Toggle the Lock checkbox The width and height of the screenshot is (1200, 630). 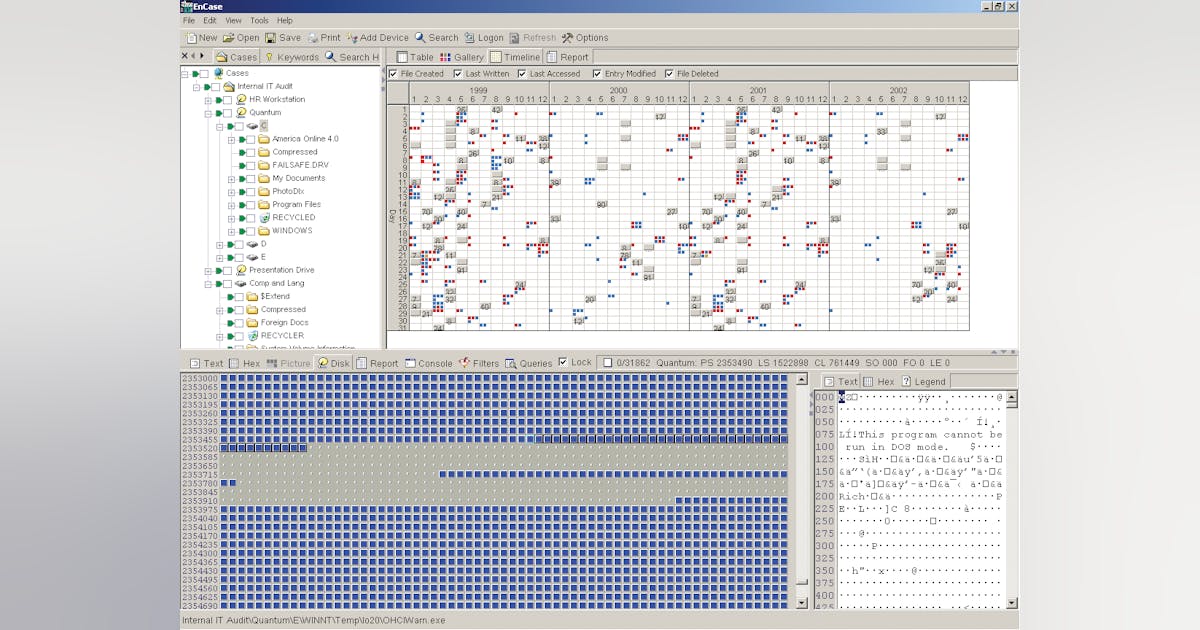[x=562, y=362]
